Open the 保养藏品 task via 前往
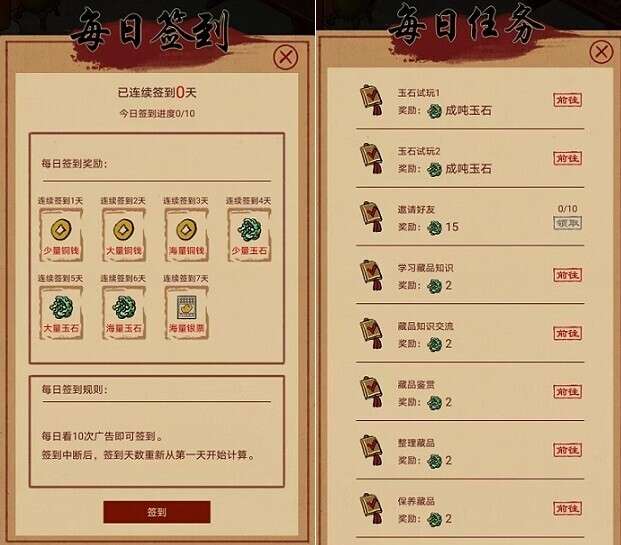 (x=568, y=508)
